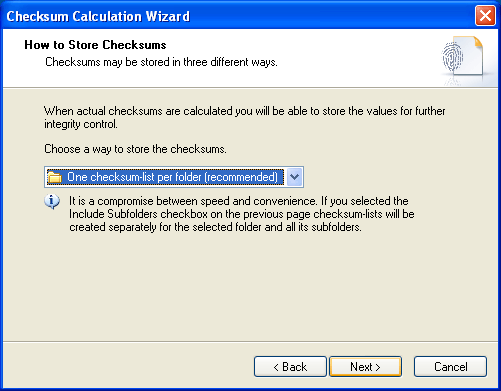Click the blue info balloon icon
The image size is (501, 391).
point(52,202)
